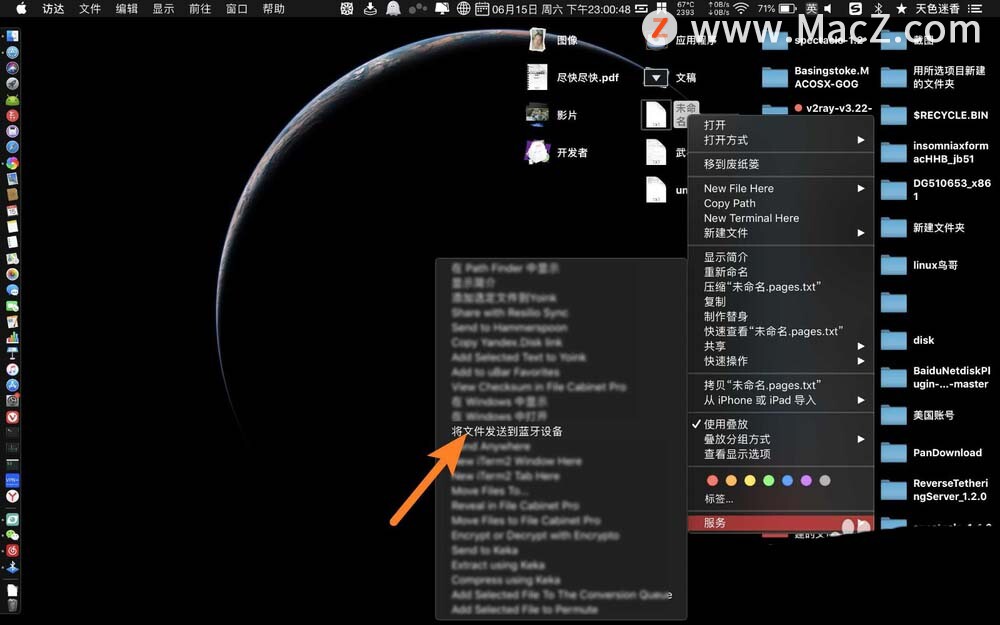Open System Preferences in the dock

point(12,401)
